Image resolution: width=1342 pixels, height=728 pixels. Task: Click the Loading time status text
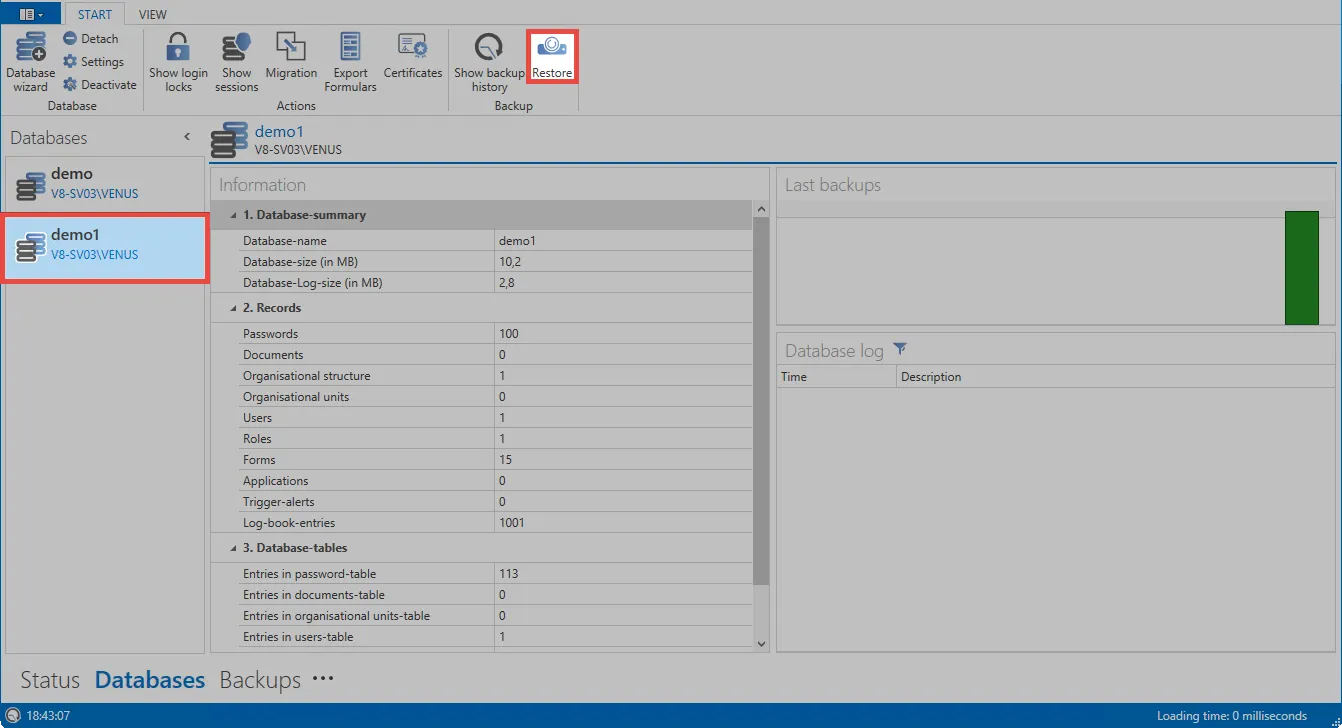click(1232, 716)
